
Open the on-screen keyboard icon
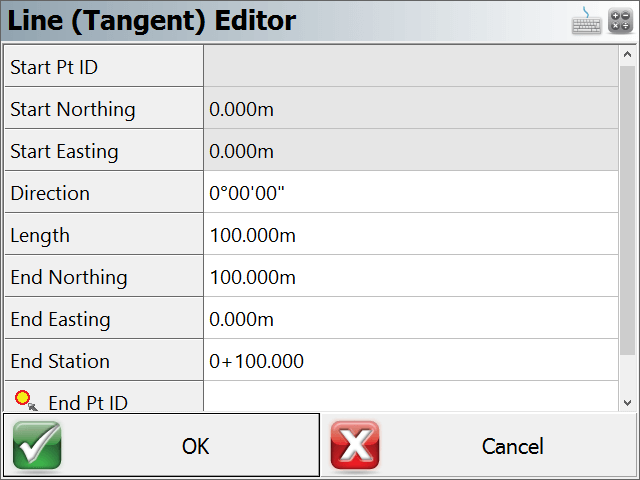point(586,21)
